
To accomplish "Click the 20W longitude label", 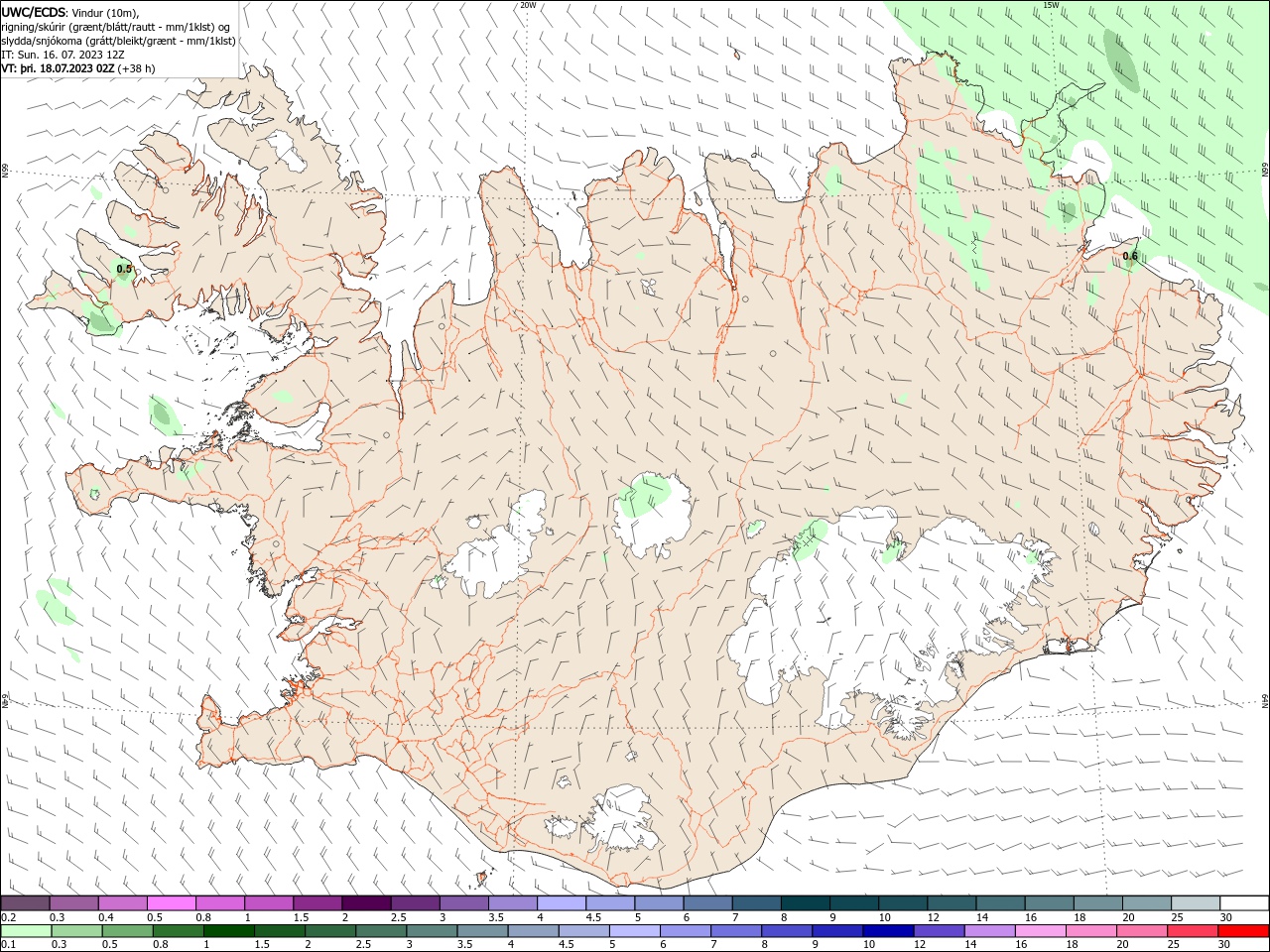I will 528,5.
